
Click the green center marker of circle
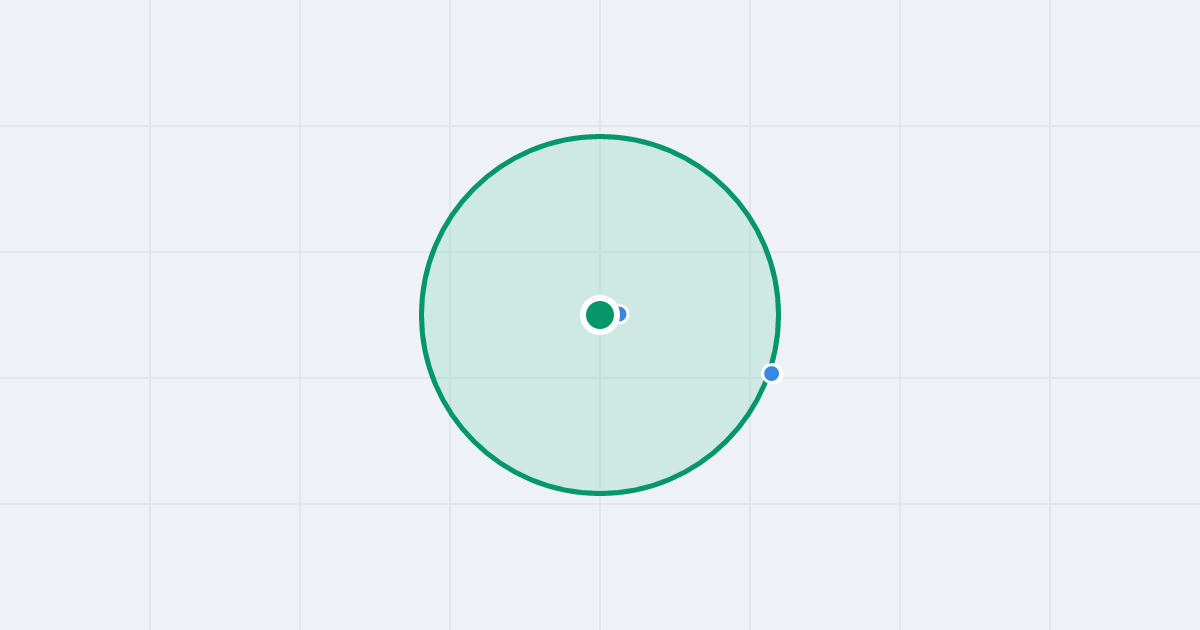coord(600,315)
